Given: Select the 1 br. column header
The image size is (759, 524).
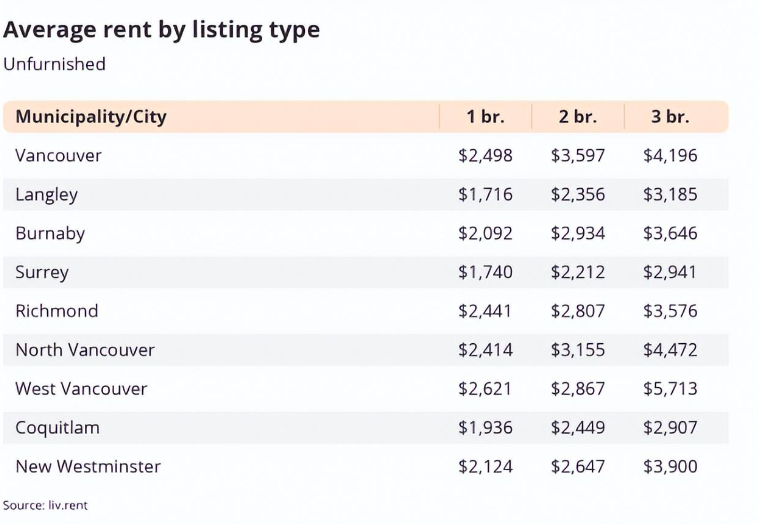Looking at the screenshot, I should click(486, 117).
